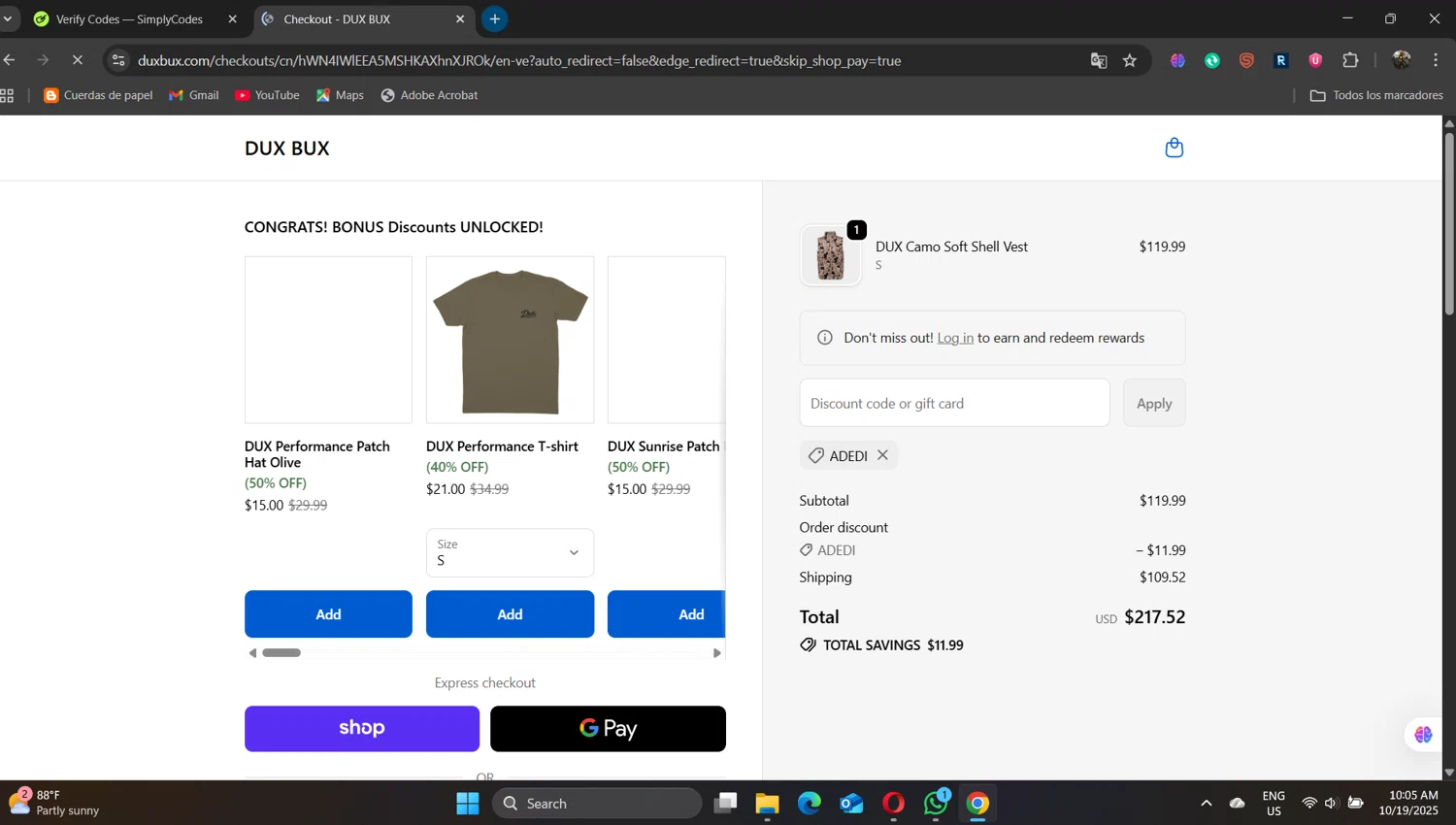
Task: Open the Google Translate page icon
Action: [x=1099, y=60]
